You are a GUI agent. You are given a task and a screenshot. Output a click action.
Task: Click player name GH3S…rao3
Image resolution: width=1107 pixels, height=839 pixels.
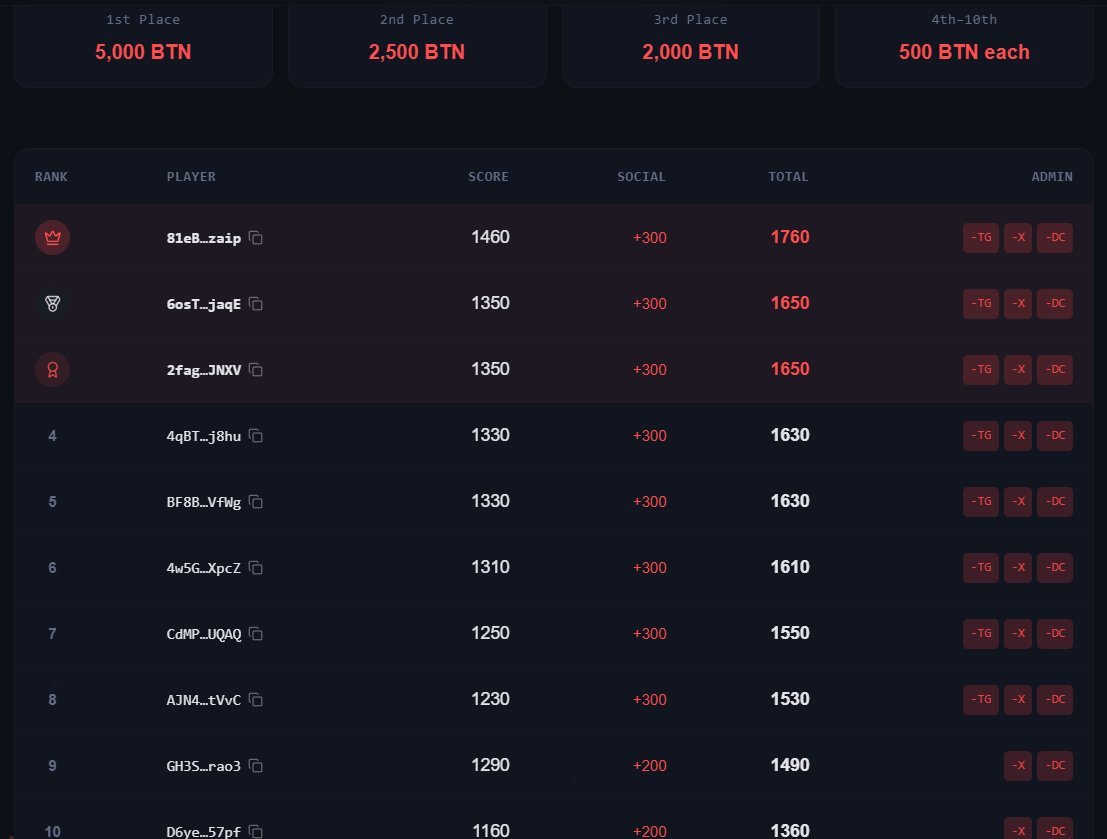203,766
